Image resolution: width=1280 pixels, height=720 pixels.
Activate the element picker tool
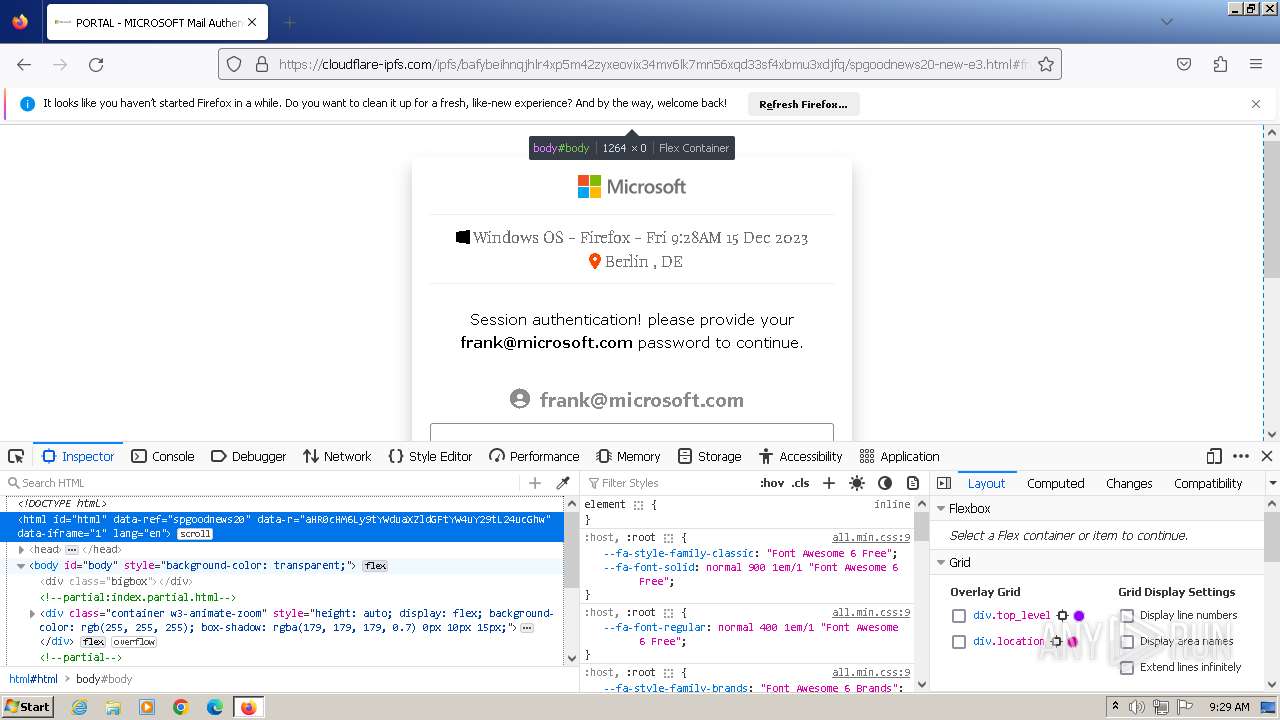tap(16, 456)
